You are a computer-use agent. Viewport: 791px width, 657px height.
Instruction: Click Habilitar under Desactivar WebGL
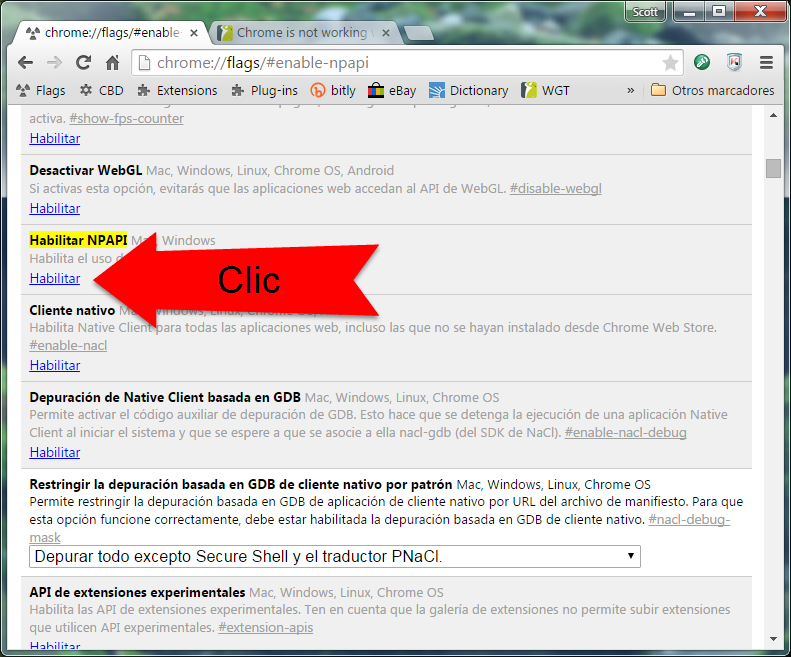pyautogui.click(x=55, y=208)
